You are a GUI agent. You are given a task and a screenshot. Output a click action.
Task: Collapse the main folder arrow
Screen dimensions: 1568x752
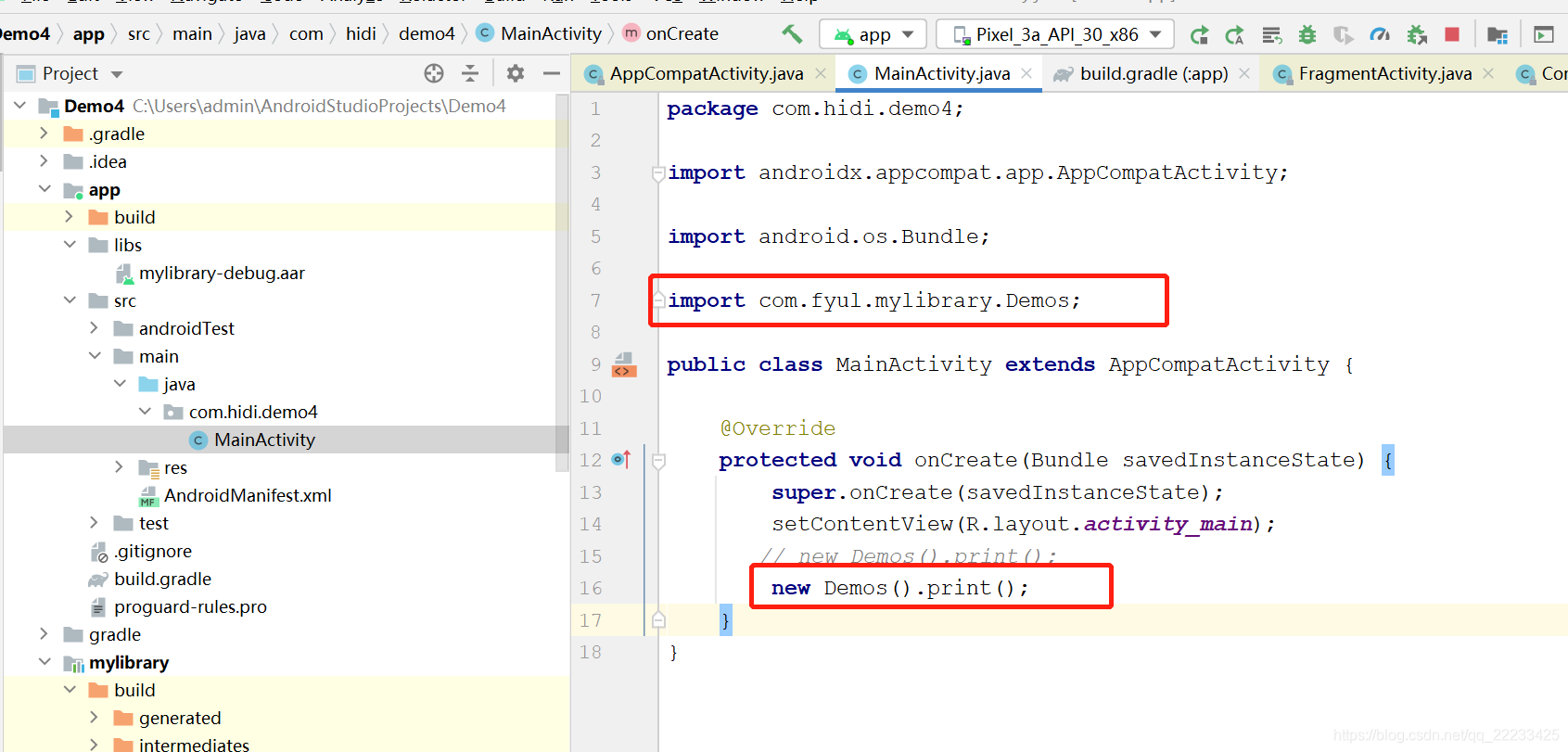coord(95,356)
